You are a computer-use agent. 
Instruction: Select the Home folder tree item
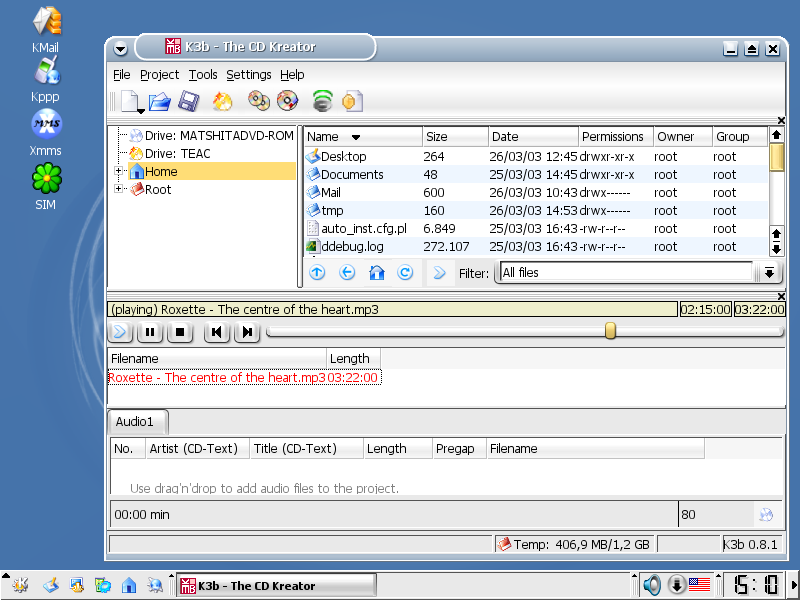(x=211, y=171)
